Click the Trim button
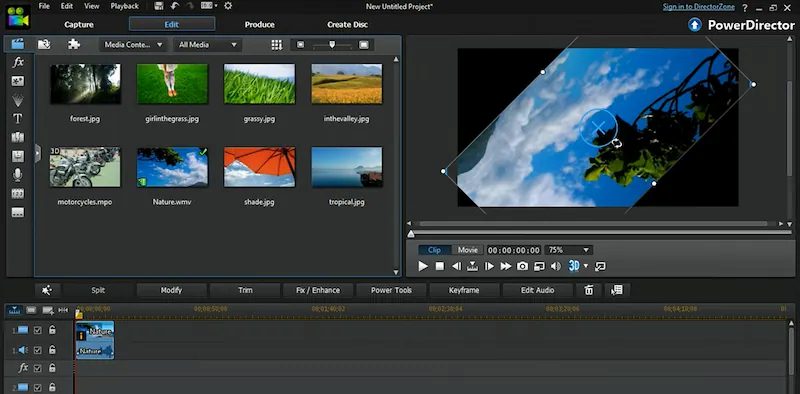Screen dimensions: 800x394 (x=245, y=290)
